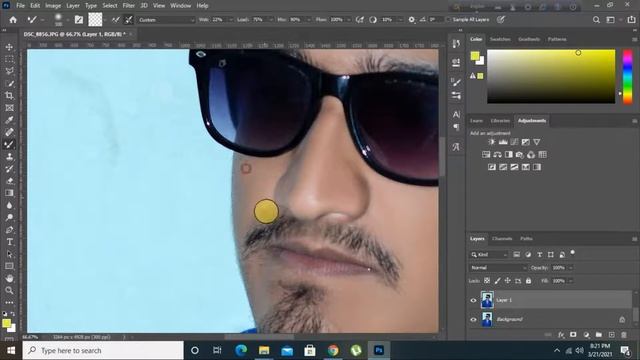Delete layer with trash icon
Screen dimensions: 640x360
624,335
